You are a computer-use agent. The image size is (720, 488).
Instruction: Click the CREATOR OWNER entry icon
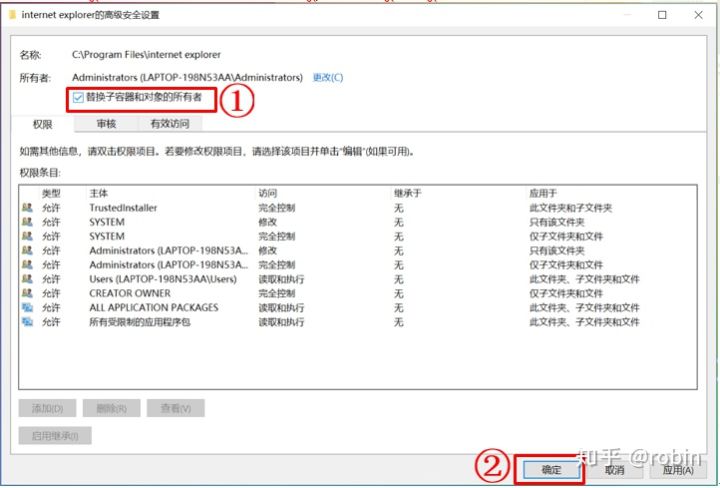(x=27, y=293)
